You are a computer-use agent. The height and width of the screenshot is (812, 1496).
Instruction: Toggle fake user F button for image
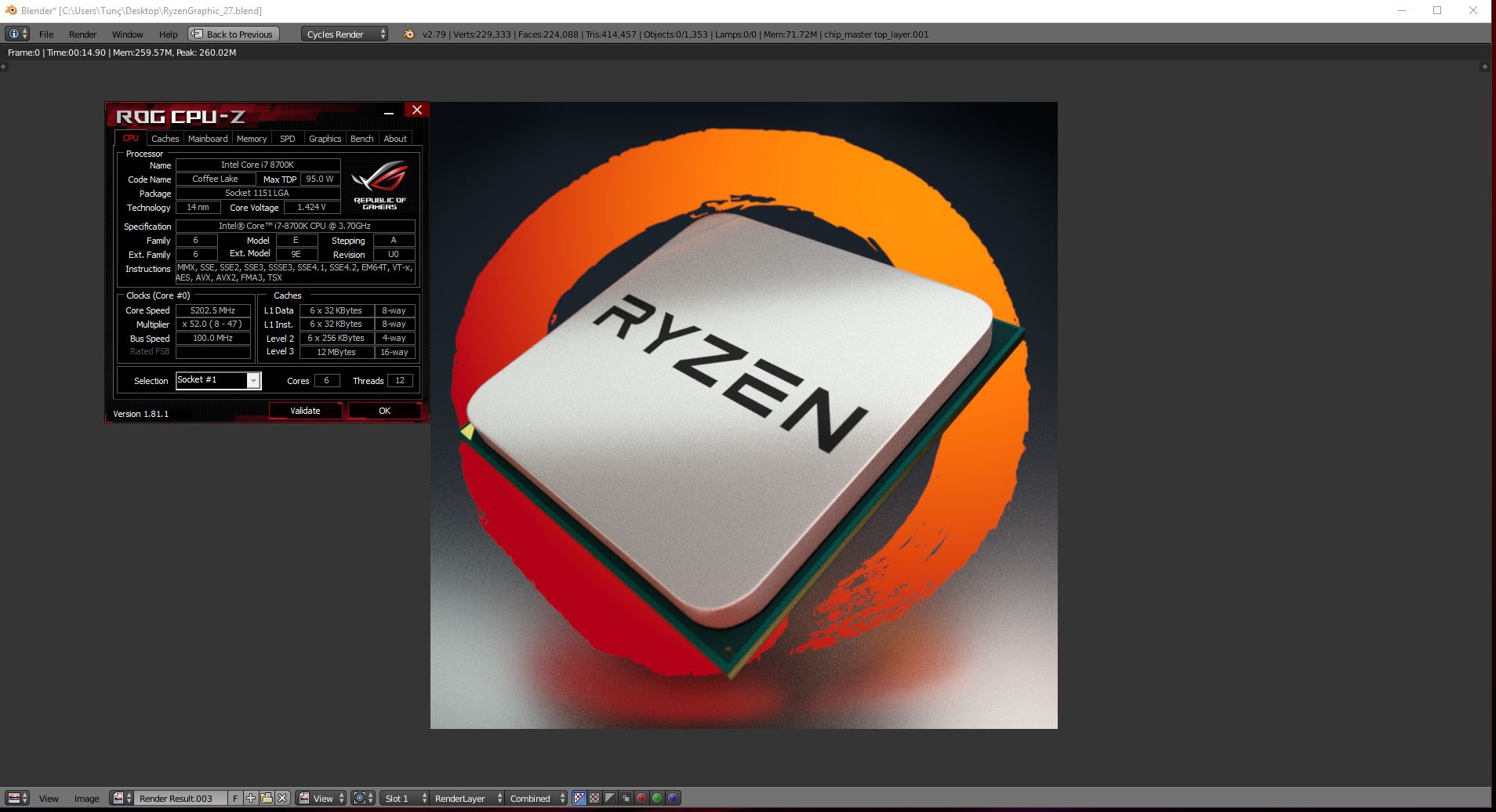234,798
